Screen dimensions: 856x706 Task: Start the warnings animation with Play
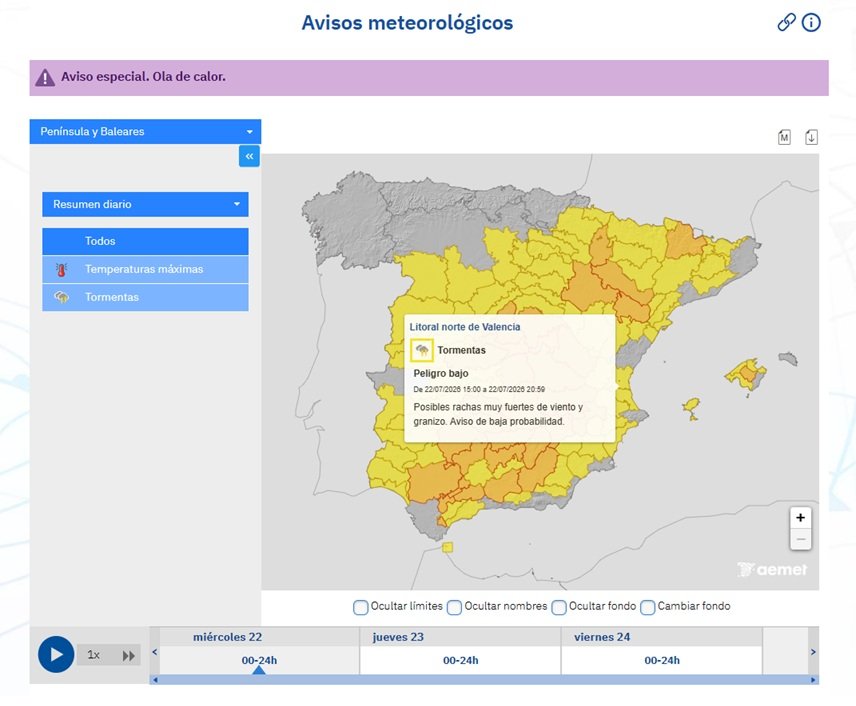click(56, 654)
